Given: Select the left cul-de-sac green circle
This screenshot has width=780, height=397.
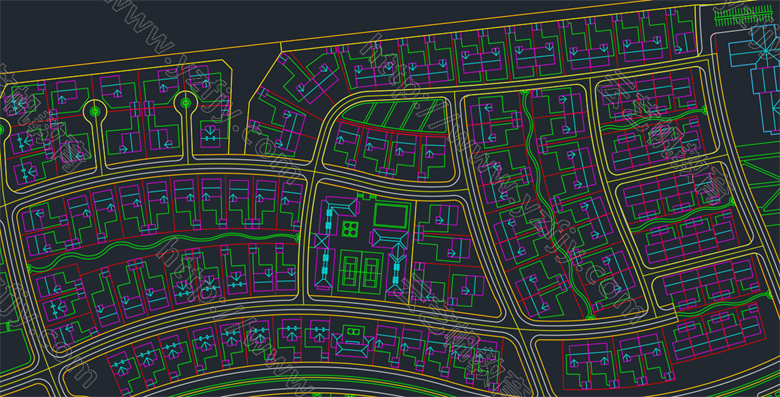Looking at the screenshot, I should pyautogui.click(x=95, y=111).
